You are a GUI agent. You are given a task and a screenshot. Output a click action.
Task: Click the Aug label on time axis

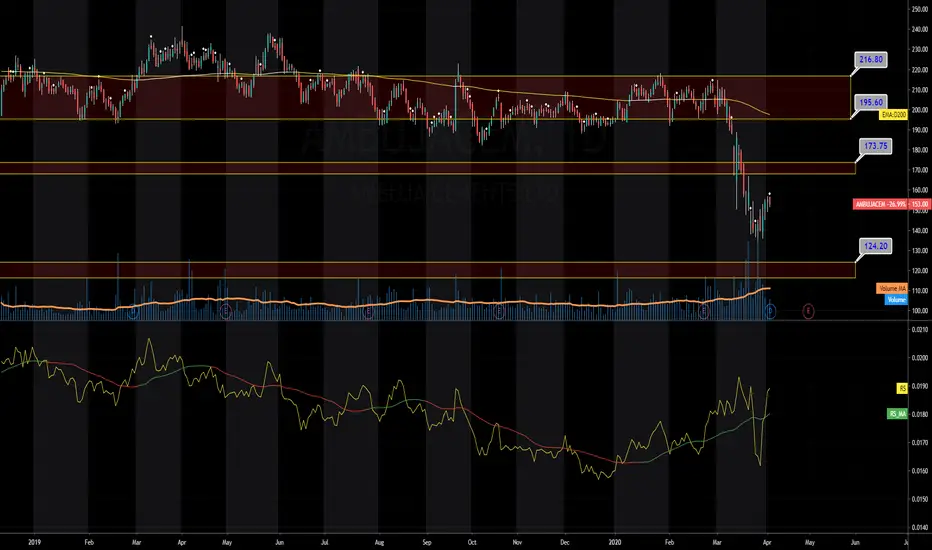pos(380,542)
